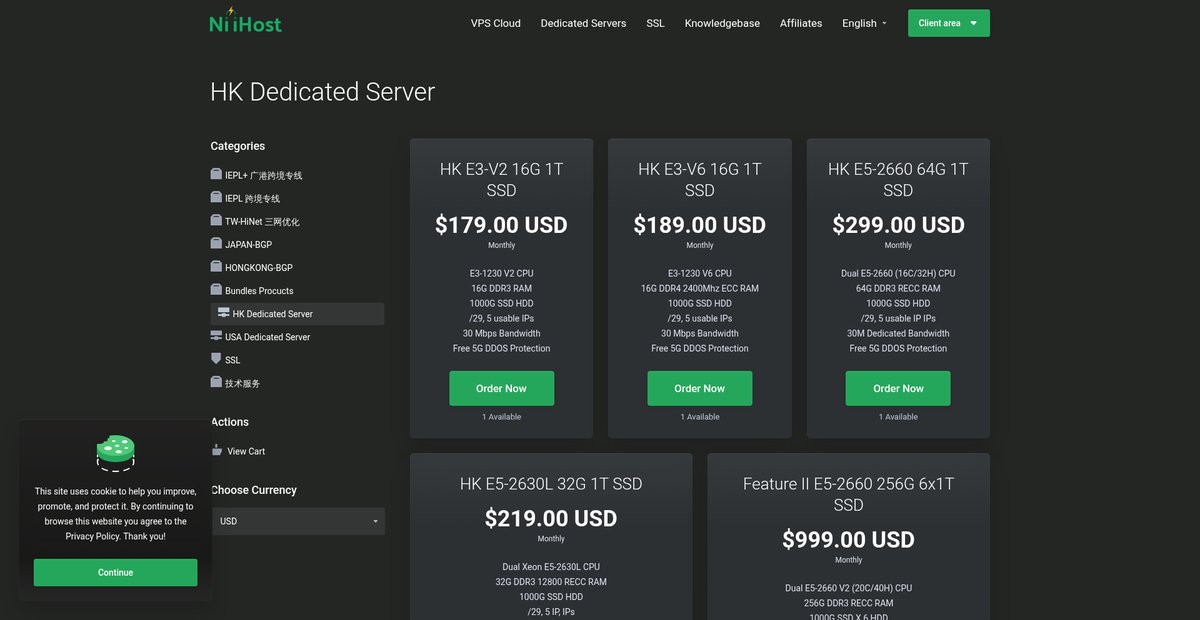Click the 技术服务 category icon
Screen dimensions: 1200x620
(x=216, y=382)
